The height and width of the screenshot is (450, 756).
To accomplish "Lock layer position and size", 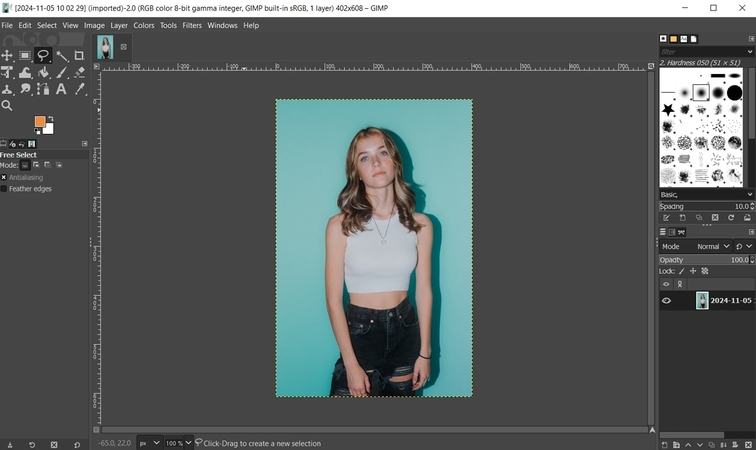I will pyautogui.click(x=693, y=271).
